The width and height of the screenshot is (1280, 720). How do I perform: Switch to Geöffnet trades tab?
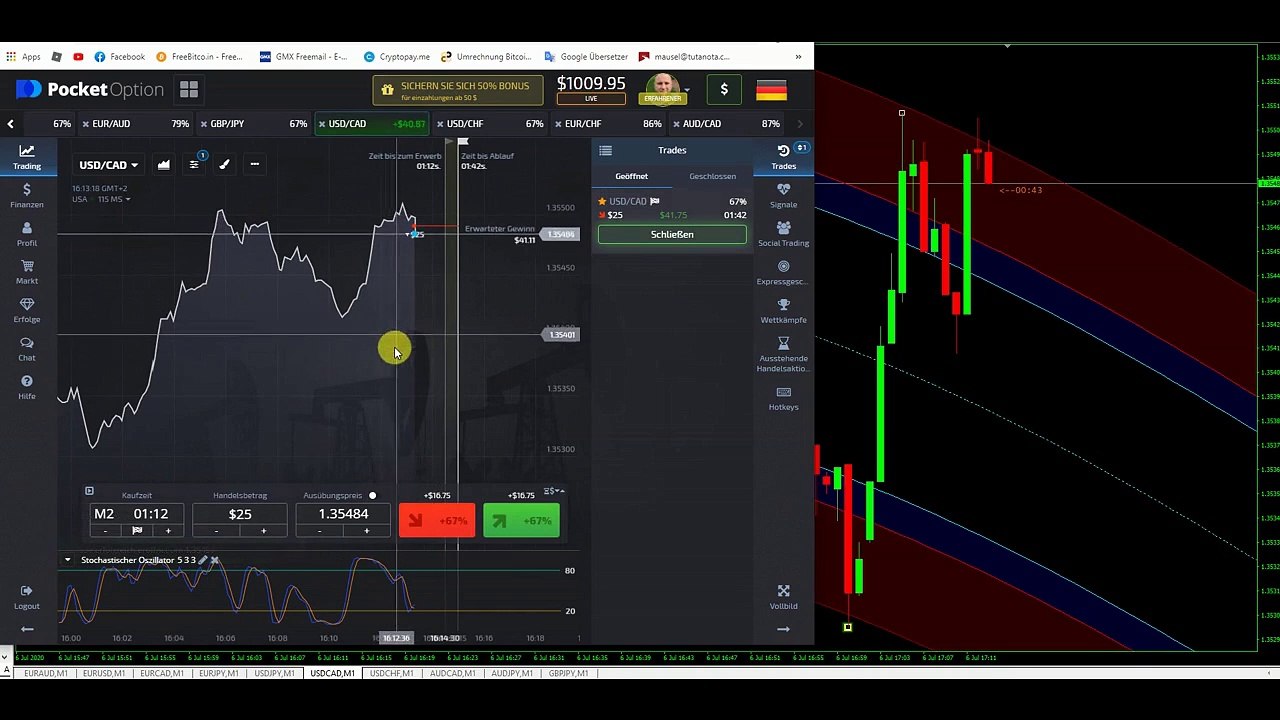point(632,176)
